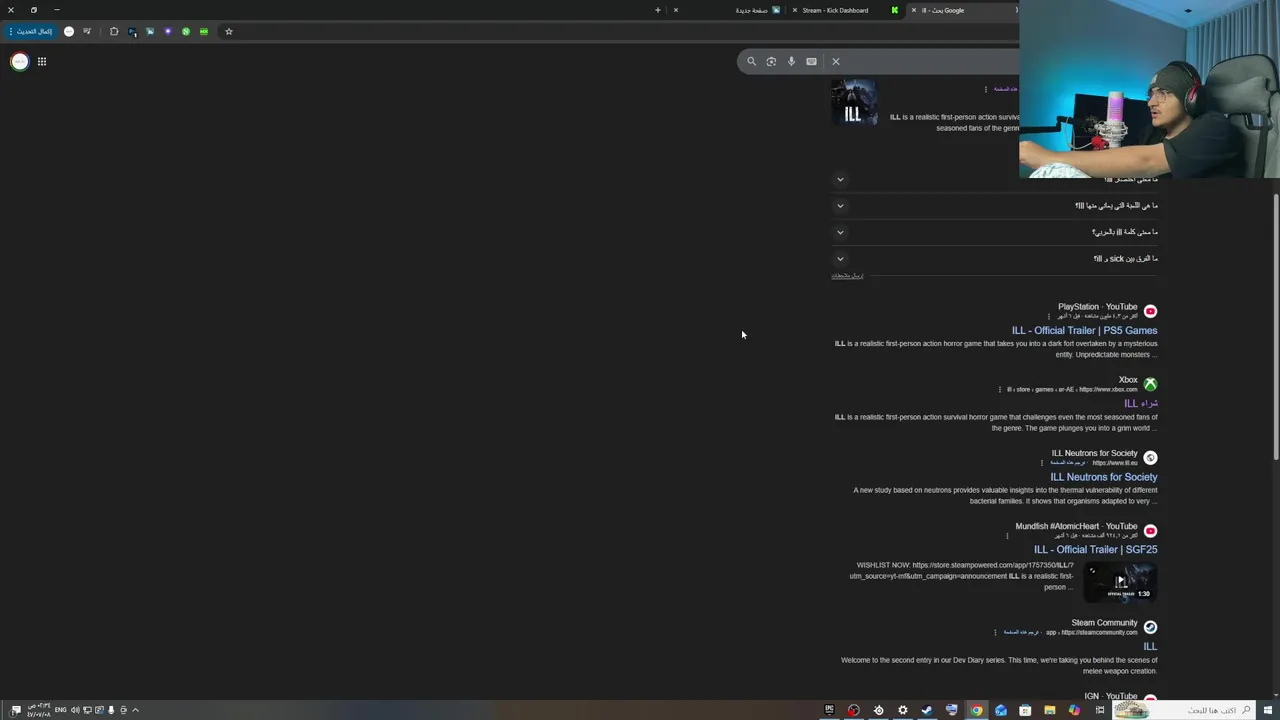Open Google Chrome taskbar icon

pos(976,710)
